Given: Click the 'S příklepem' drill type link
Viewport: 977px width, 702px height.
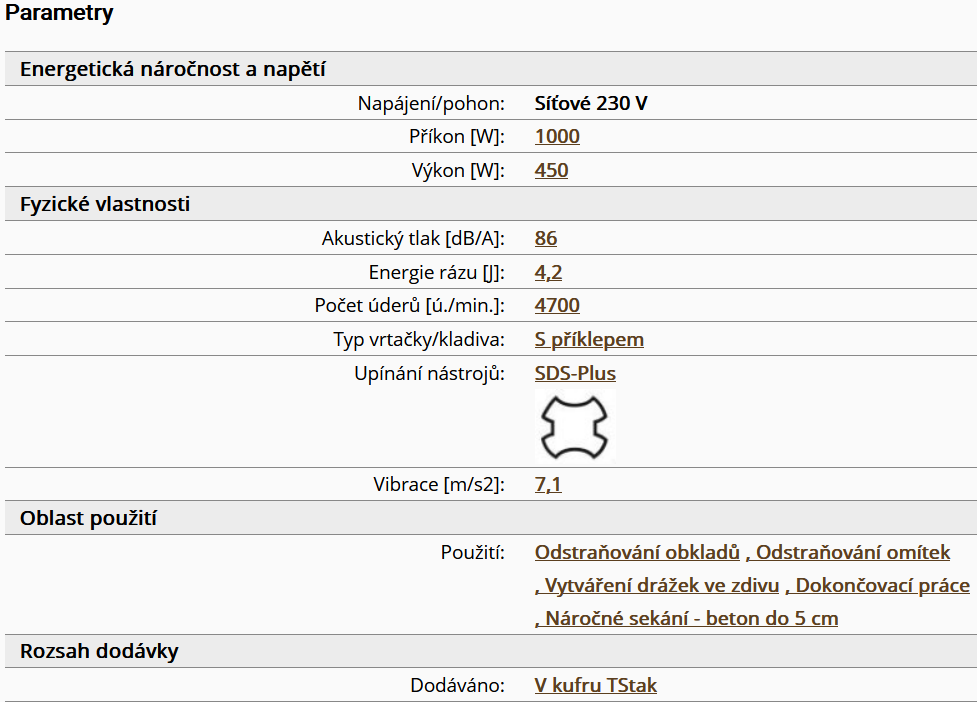Looking at the screenshot, I should [x=589, y=340].
